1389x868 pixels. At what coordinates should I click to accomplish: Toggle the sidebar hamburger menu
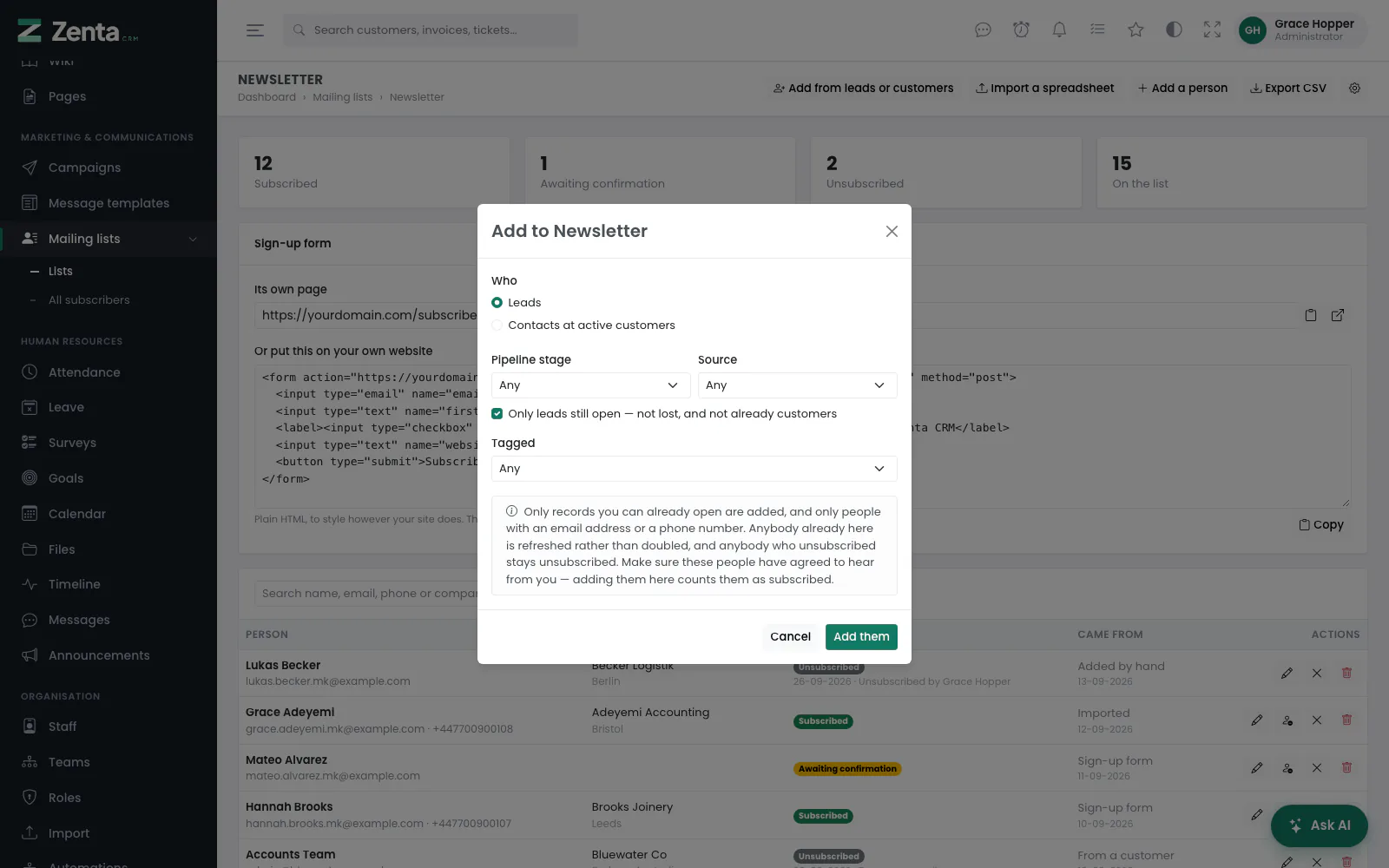[x=254, y=30]
